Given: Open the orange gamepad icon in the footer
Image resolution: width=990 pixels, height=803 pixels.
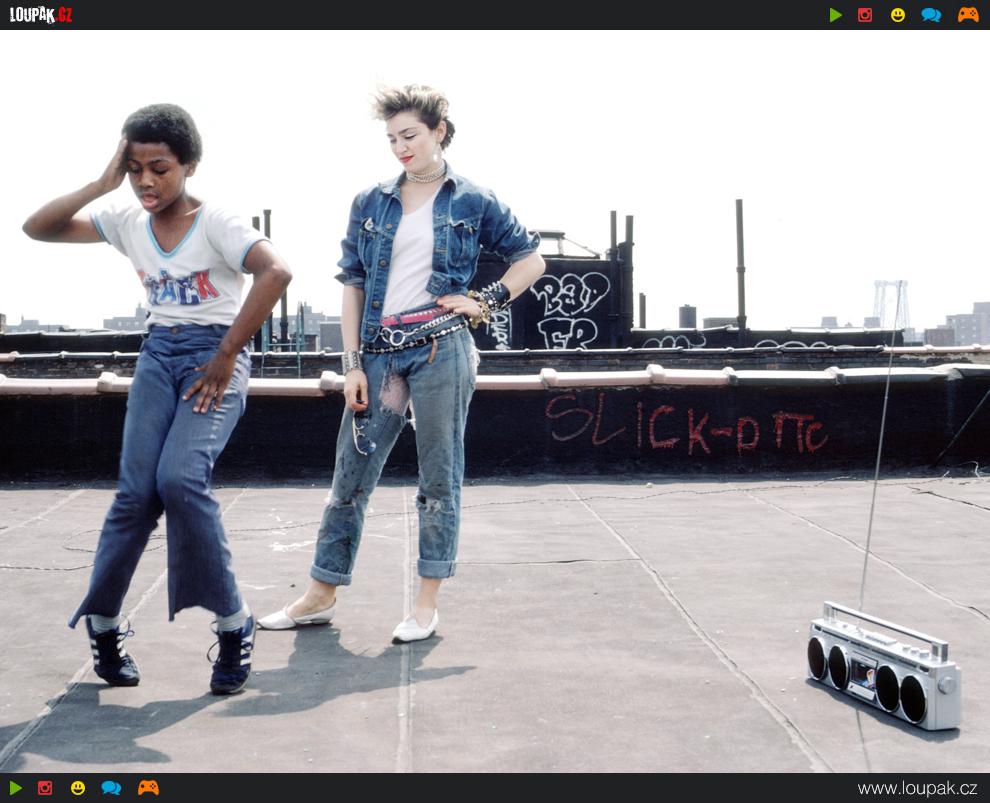Looking at the screenshot, I should pyautogui.click(x=148, y=788).
